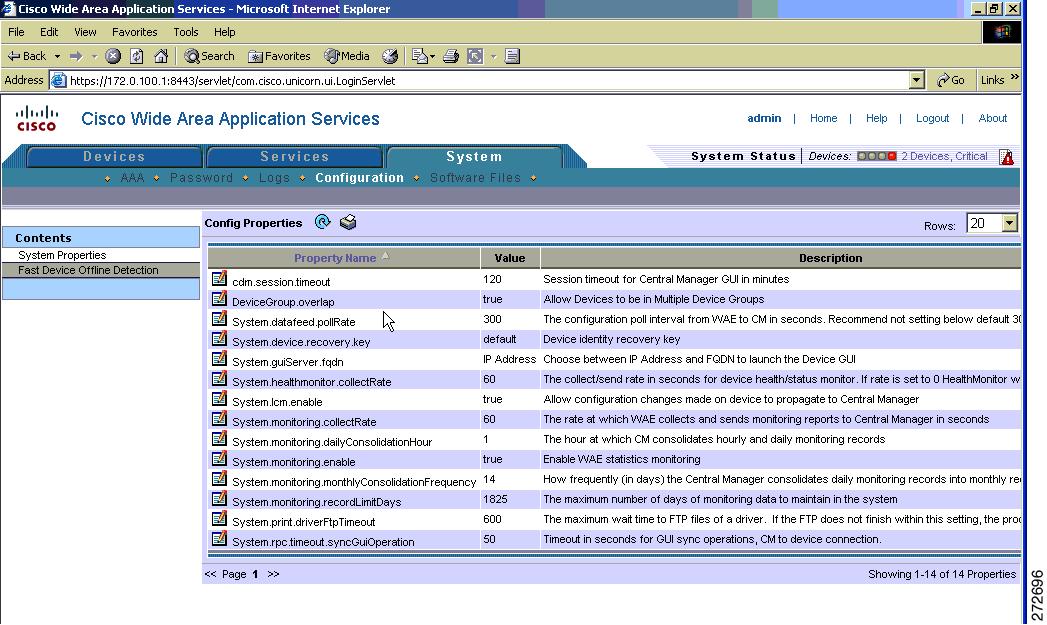
Task: Click the critical alarm icon in System Status
Action: pyautogui.click(x=1006, y=157)
